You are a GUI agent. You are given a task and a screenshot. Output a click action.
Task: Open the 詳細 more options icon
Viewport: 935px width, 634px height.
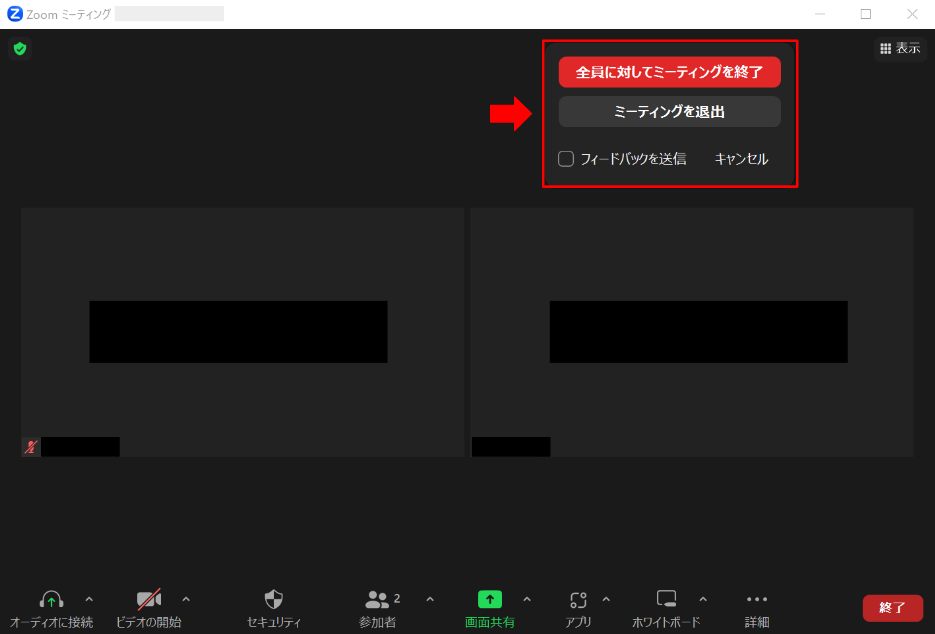click(757, 599)
